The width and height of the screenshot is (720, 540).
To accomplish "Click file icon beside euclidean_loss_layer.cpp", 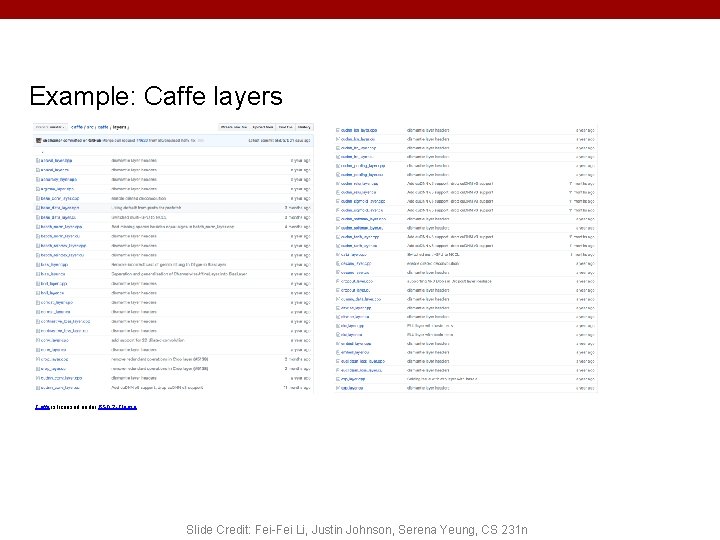I will 338,361.
